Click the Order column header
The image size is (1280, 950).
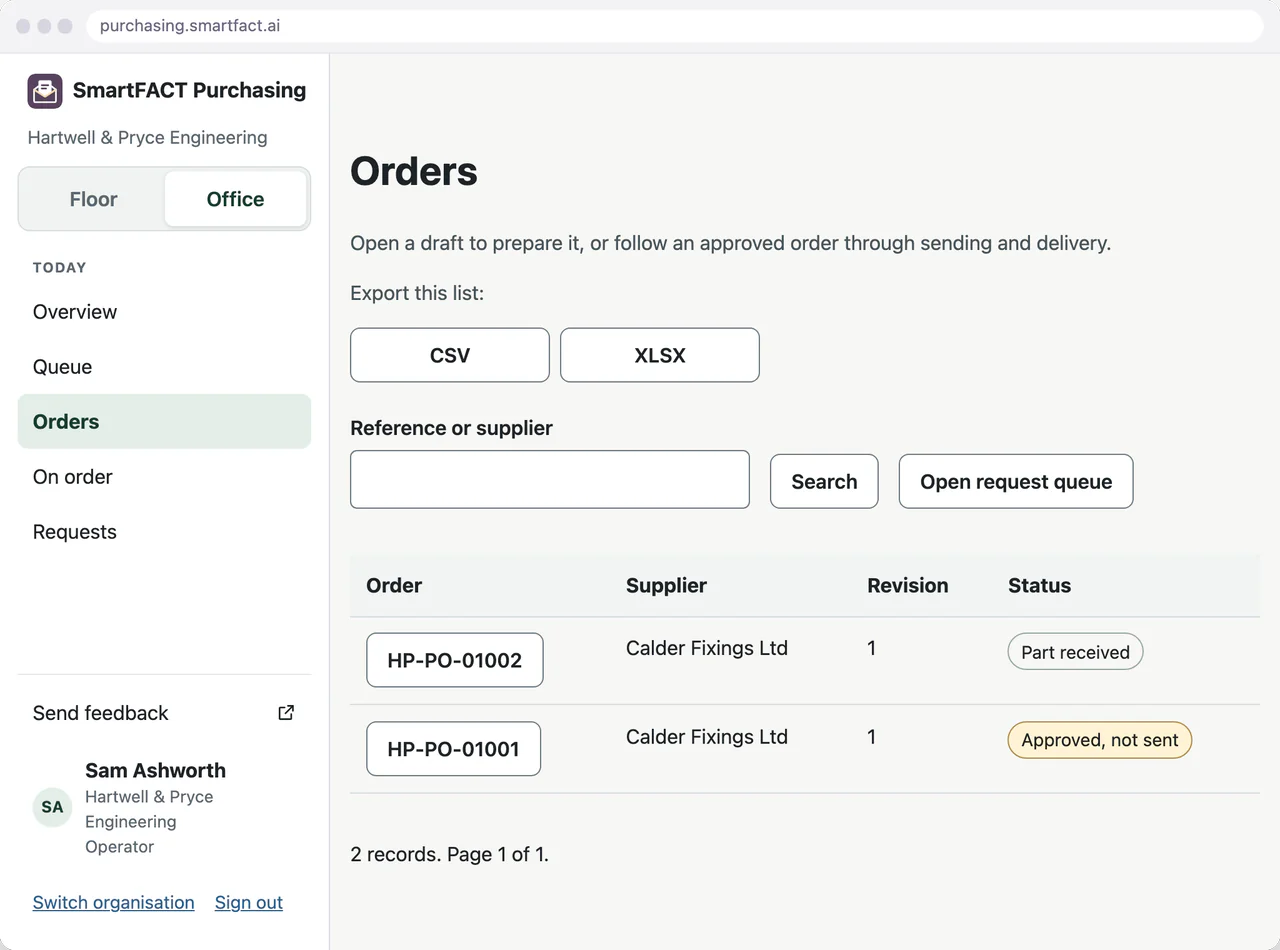click(x=395, y=586)
